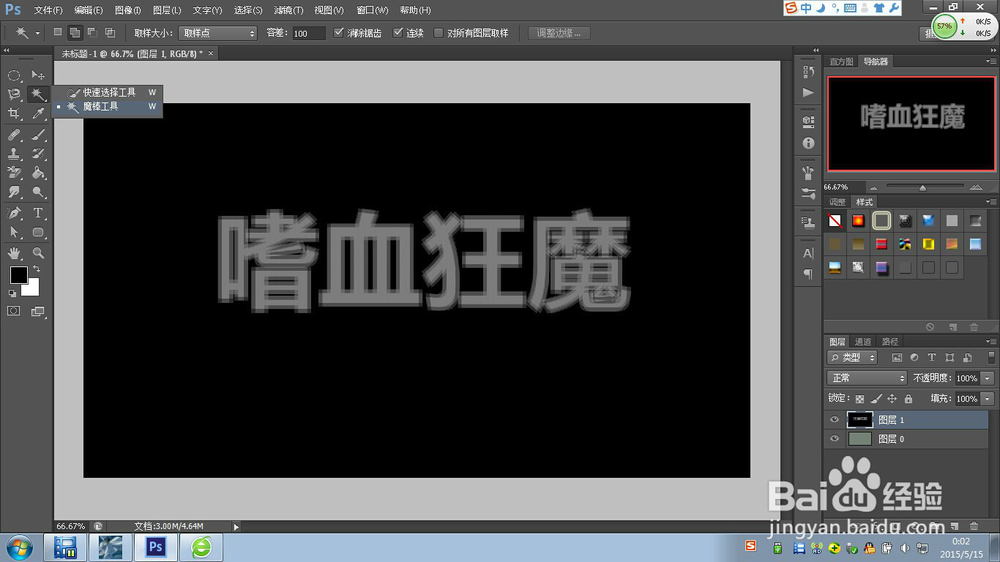Select the Elliptical Marquee tool
1000x562 pixels.
pos(14,75)
